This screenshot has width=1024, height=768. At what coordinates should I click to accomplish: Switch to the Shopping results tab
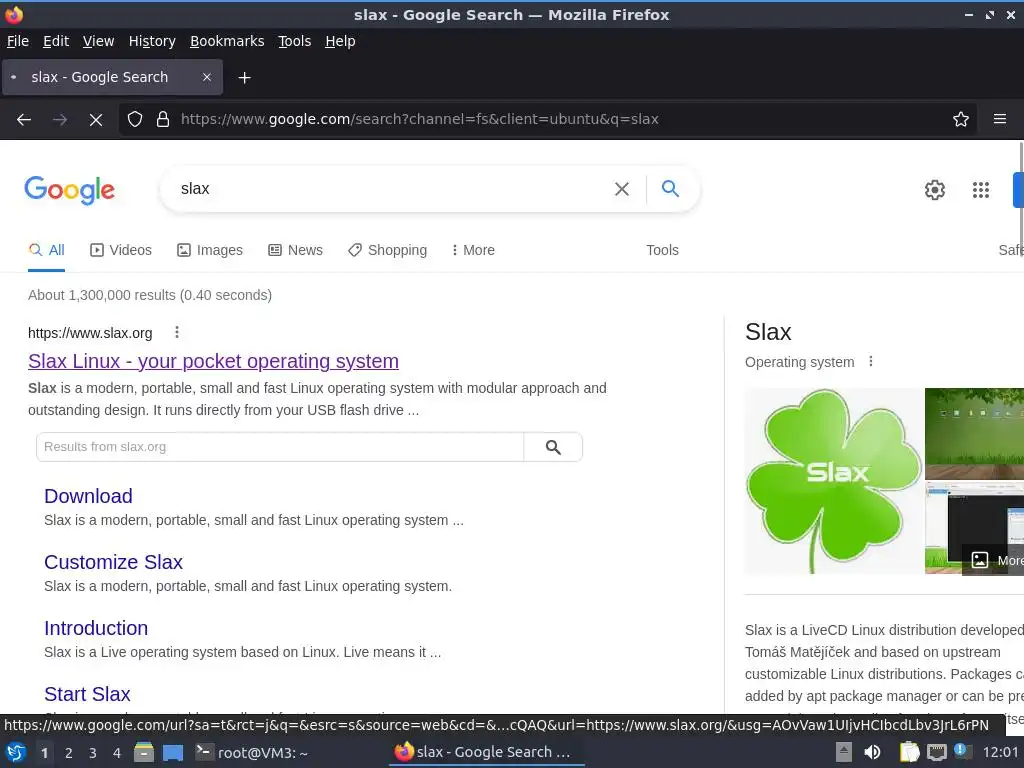tap(387, 250)
